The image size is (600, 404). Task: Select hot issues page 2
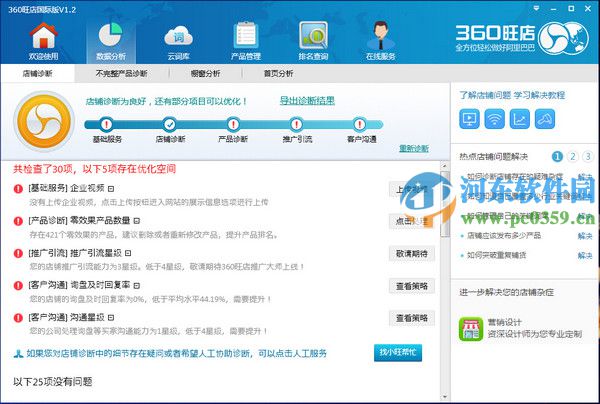click(x=572, y=156)
